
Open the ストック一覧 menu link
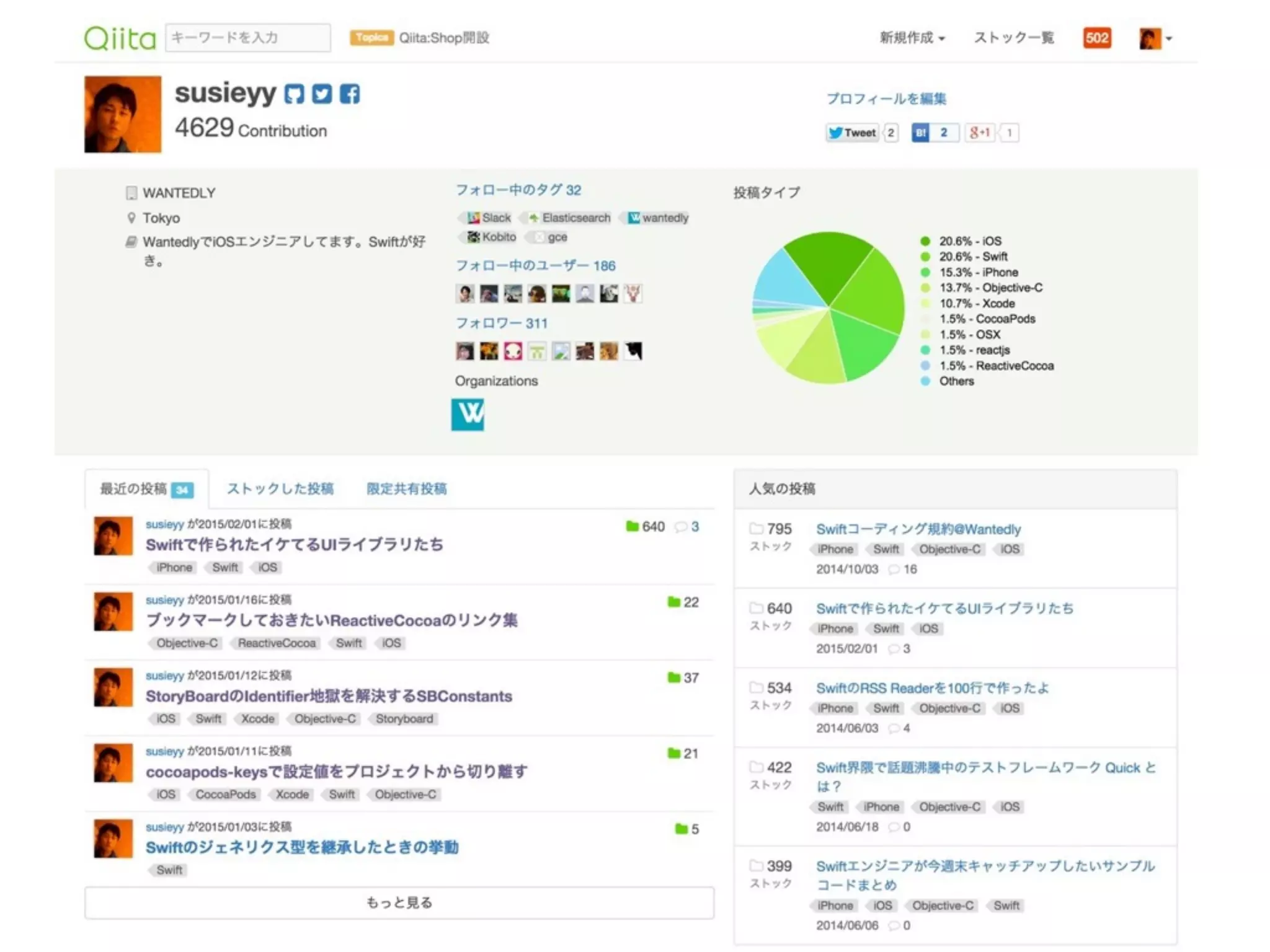[x=1013, y=38]
